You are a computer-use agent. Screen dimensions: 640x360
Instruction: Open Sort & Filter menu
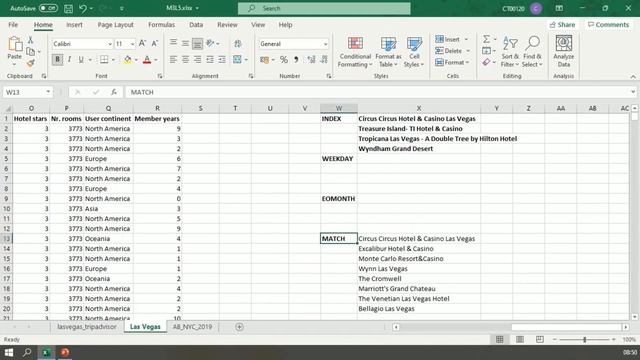510,52
